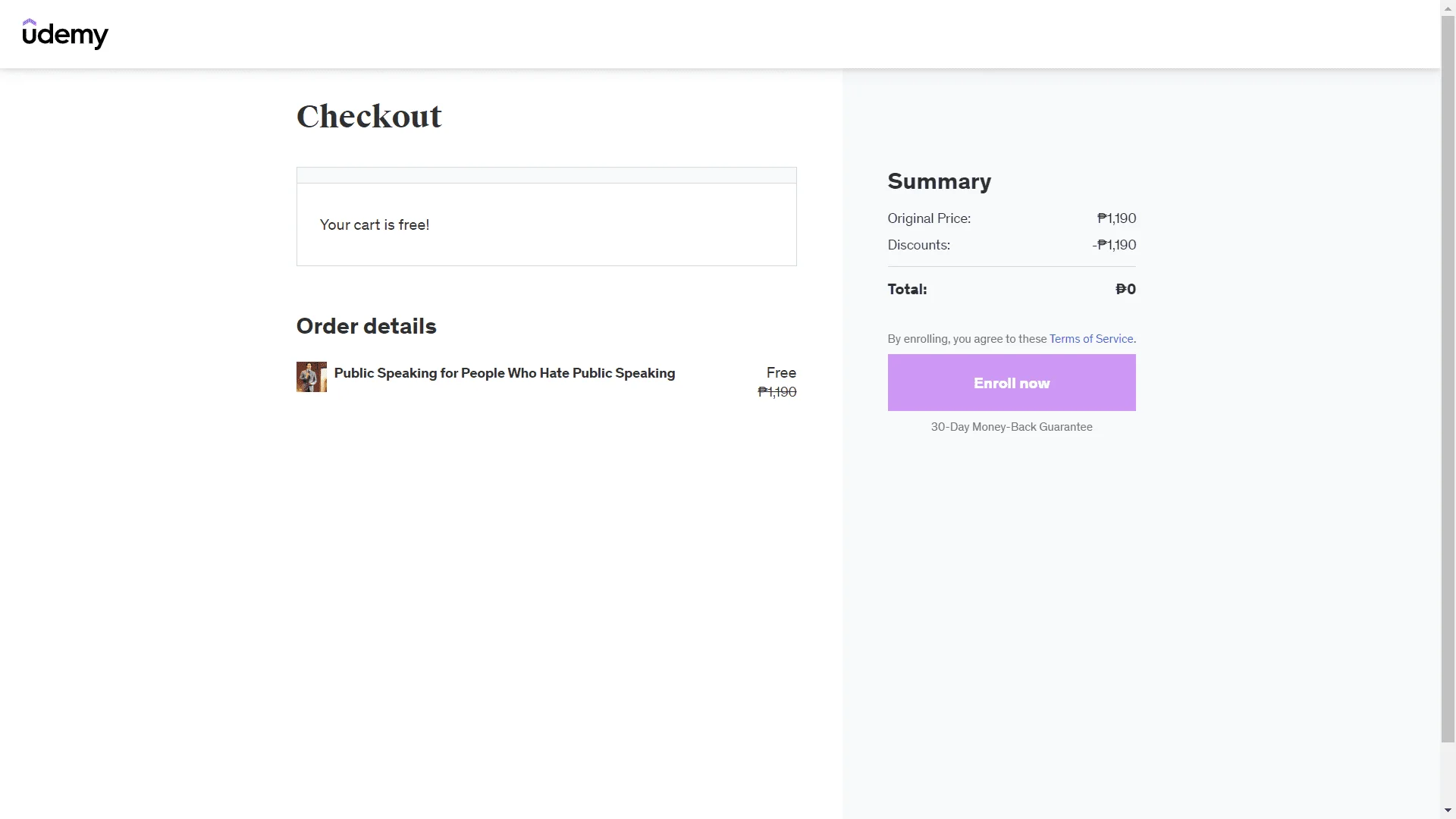Select the 'Total:' label

[x=907, y=290]
